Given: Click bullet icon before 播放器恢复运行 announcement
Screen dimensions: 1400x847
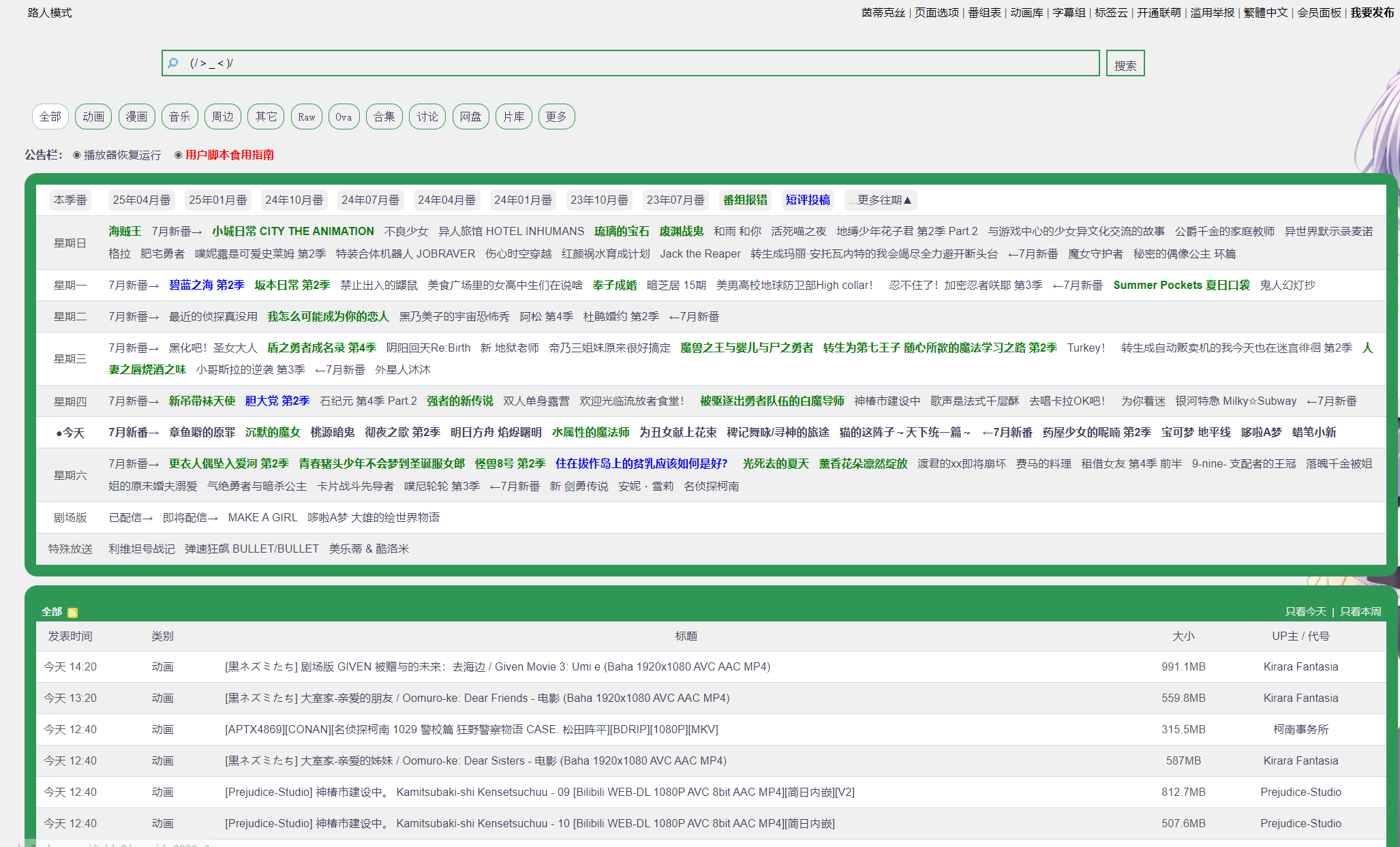Looking at the screenshot, I should pos(76,155).
